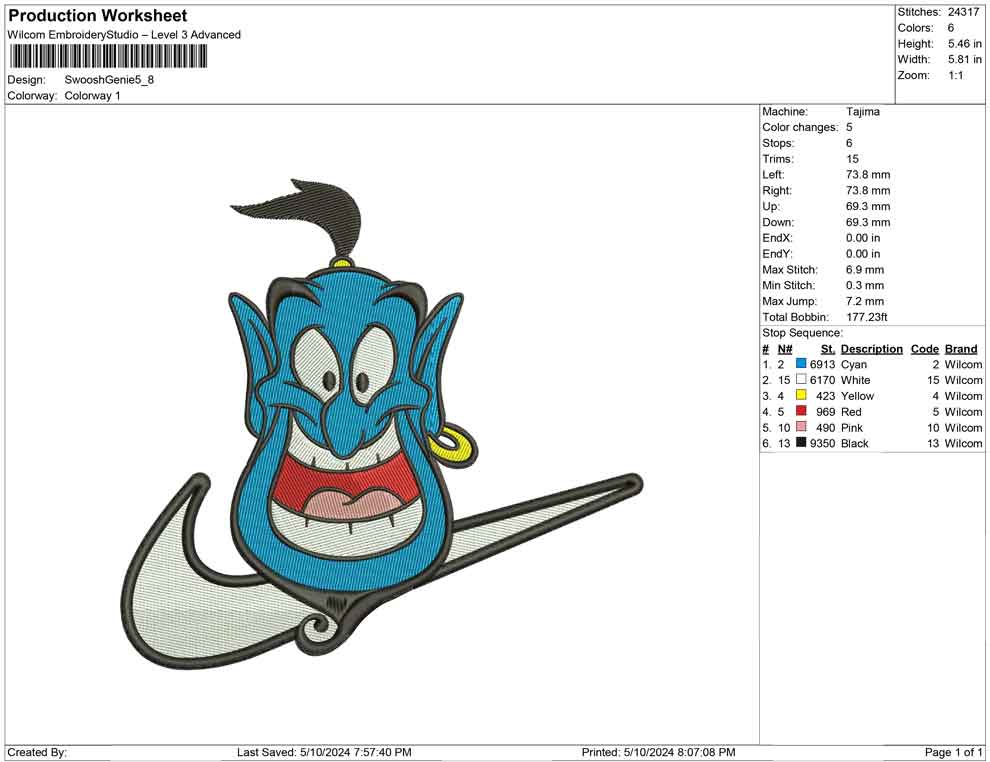Click the Total Bobbin value '177.23ft'
Viewport: 990px width, 762px height.
coord(867,317)
